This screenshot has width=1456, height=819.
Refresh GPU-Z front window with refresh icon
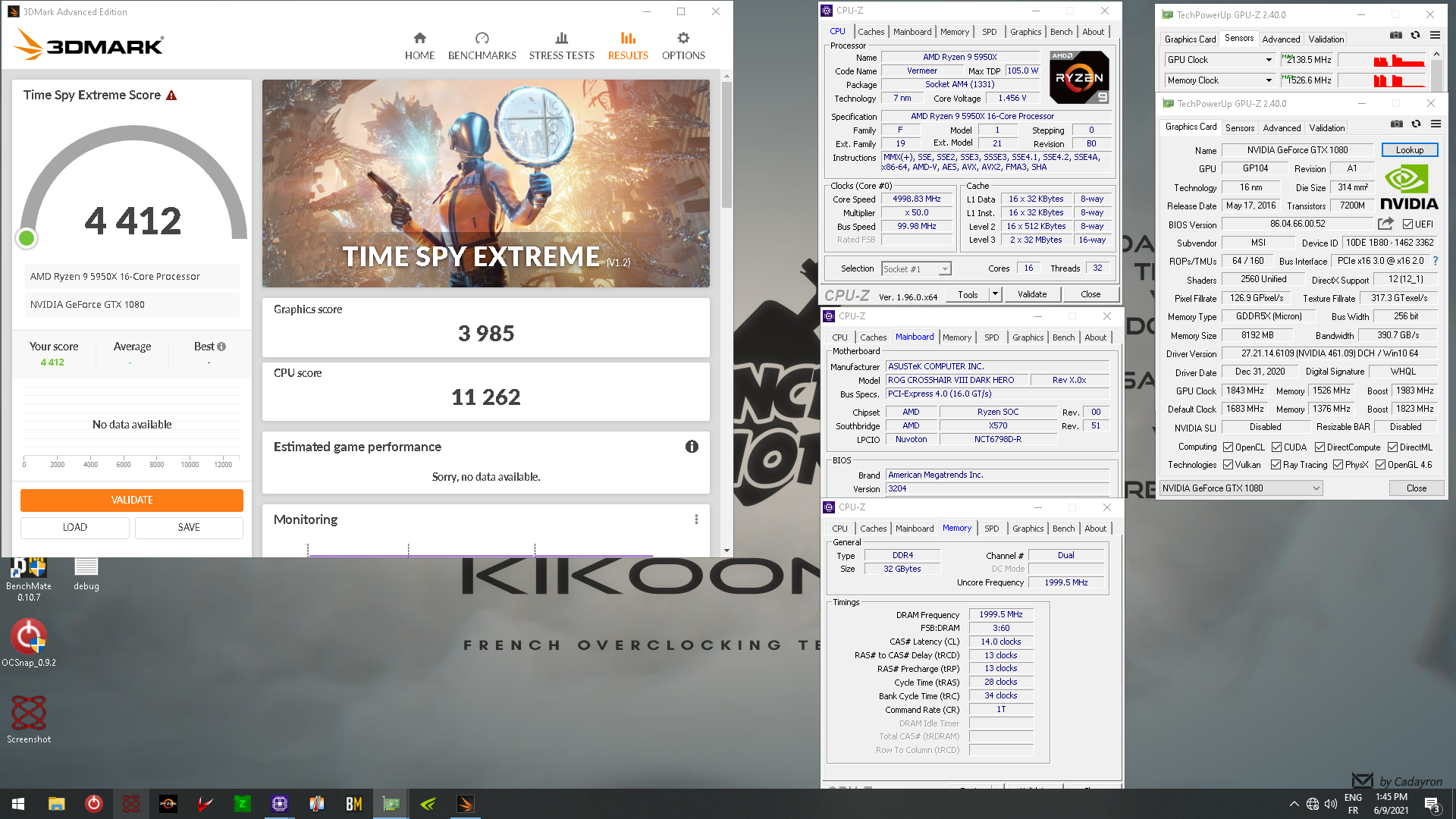pos(1416,124)
